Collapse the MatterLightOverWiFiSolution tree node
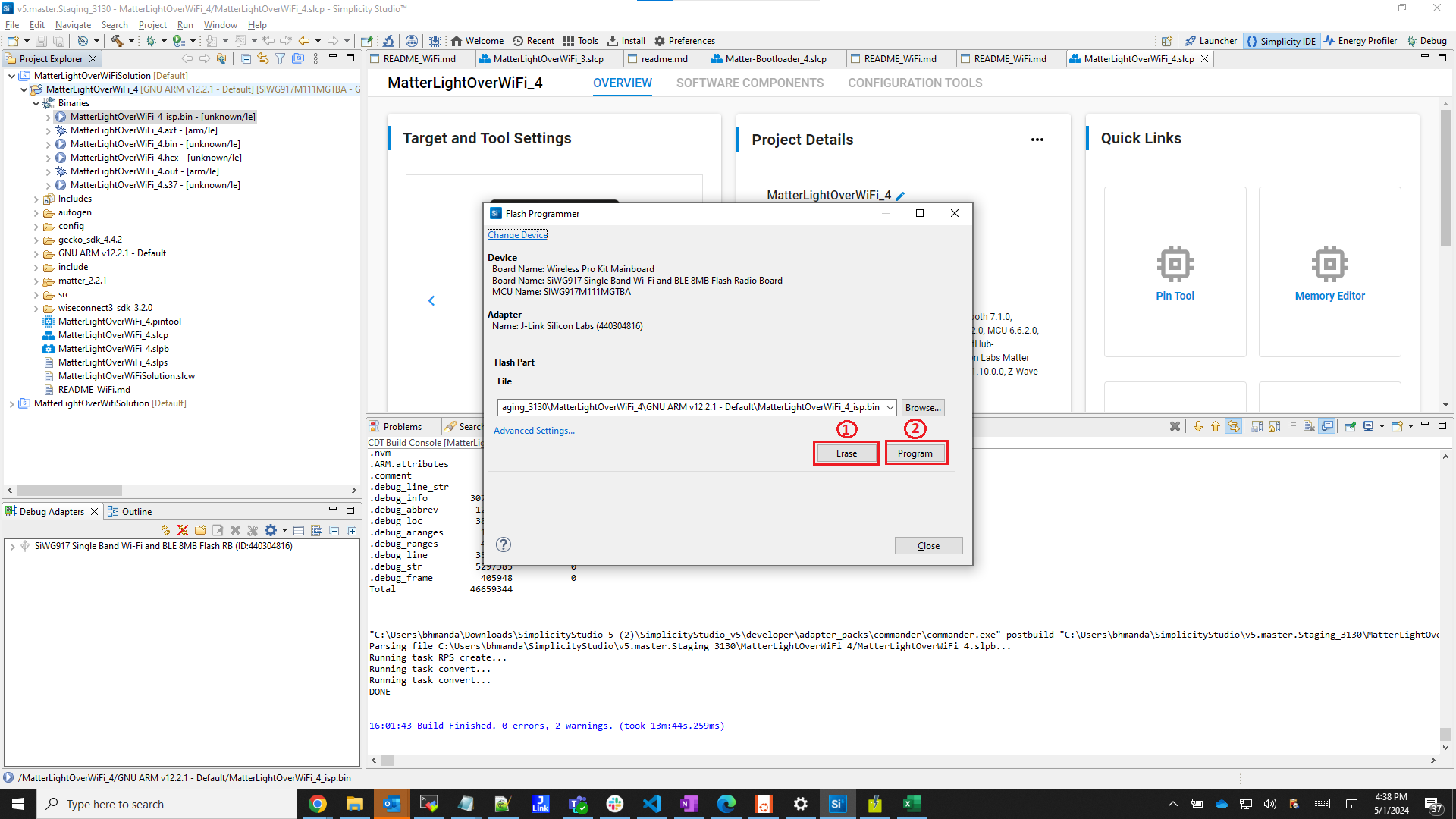This screenshot has height=819, width=1456. click(11, 76)
